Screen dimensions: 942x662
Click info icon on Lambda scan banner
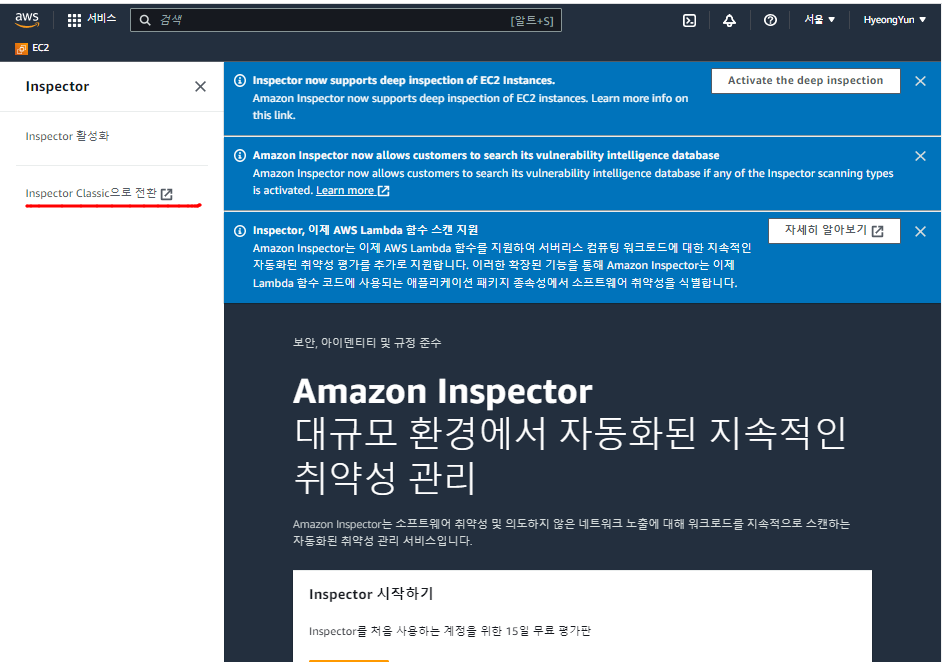pos(240,231)
